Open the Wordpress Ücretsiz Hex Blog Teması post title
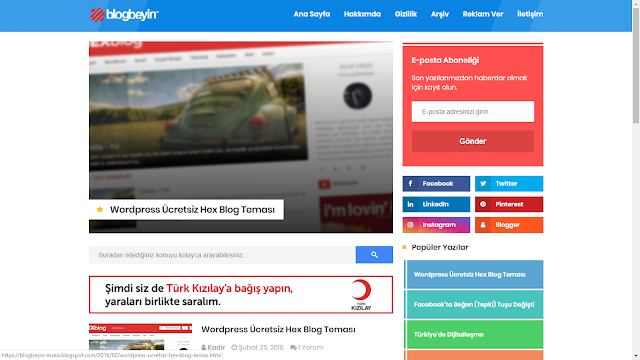The height and width of the screenshot is (360, 640). pyautogui.click(x=278, y=329)
